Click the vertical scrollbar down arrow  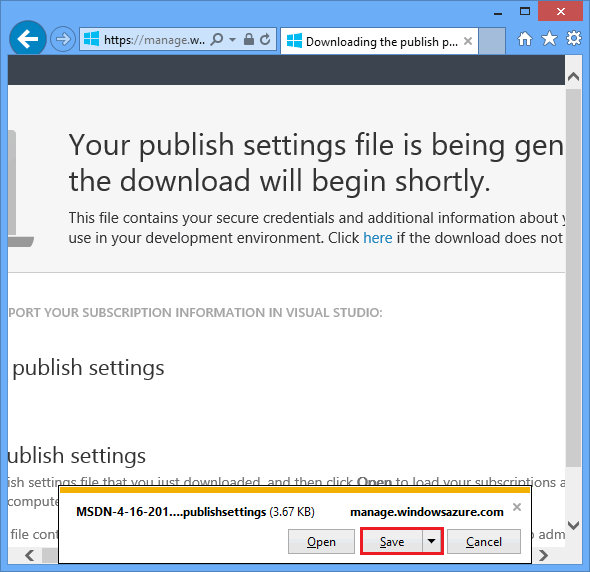(x=573, y=525)
